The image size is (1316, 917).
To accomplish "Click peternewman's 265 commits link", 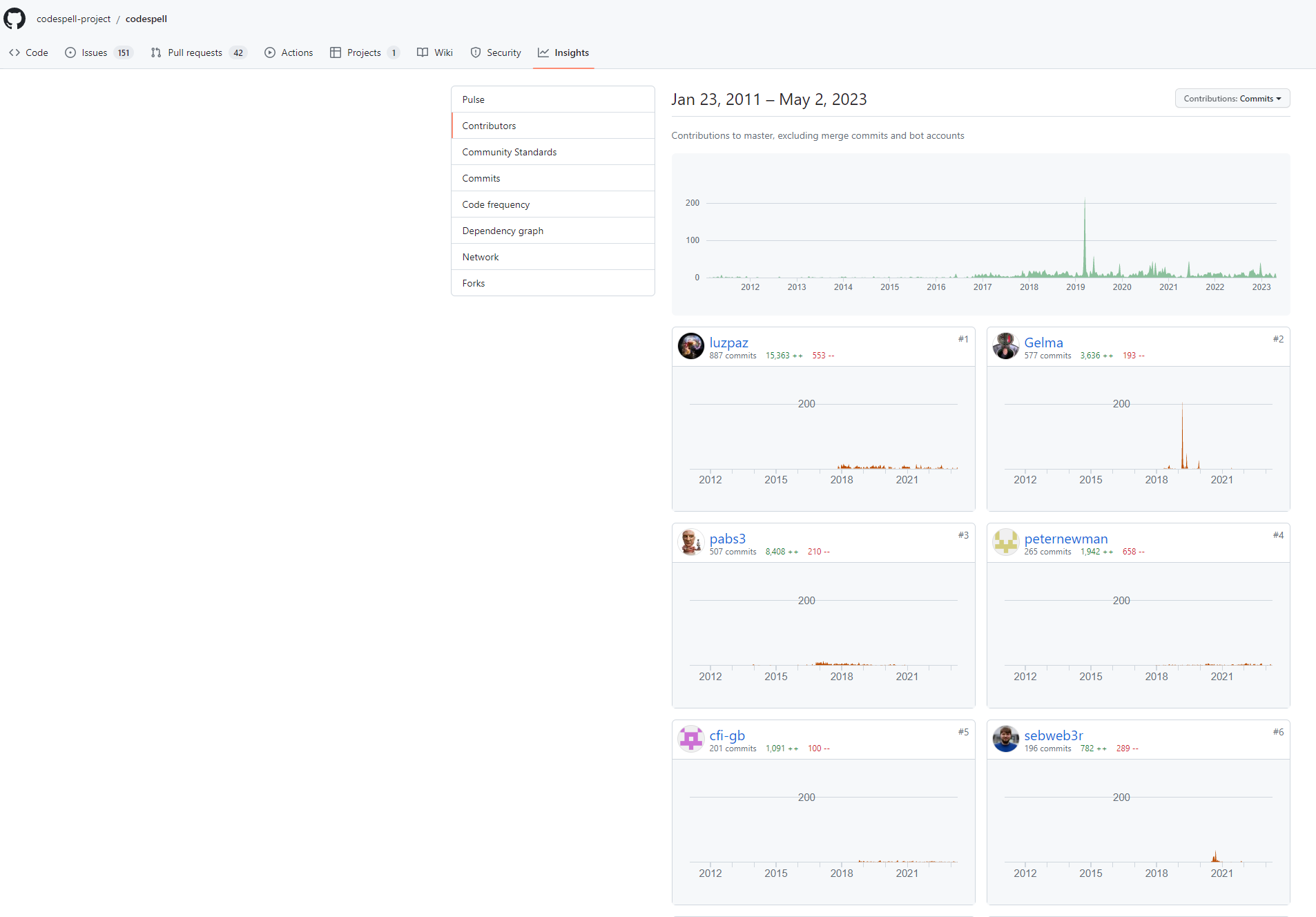I will click(x=1047, y=552).
